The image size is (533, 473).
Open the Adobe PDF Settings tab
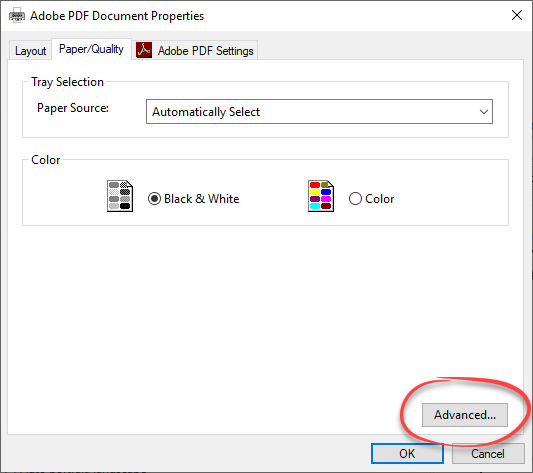(x=195, y=50)
